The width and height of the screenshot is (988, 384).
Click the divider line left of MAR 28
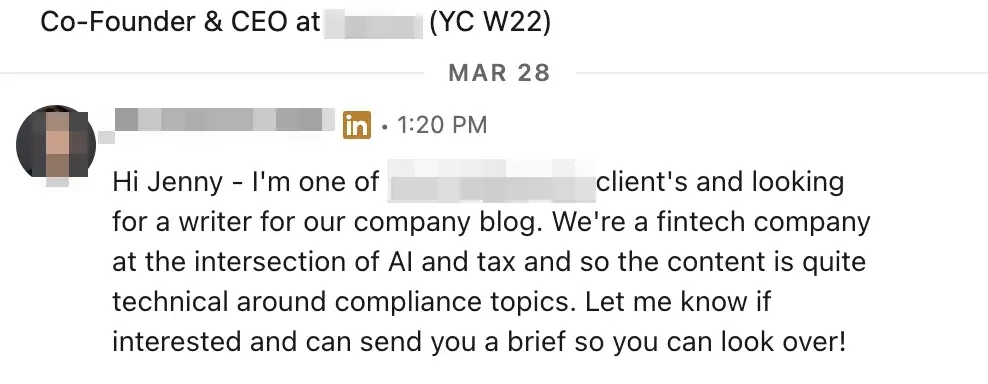click(x=211, y=73)
